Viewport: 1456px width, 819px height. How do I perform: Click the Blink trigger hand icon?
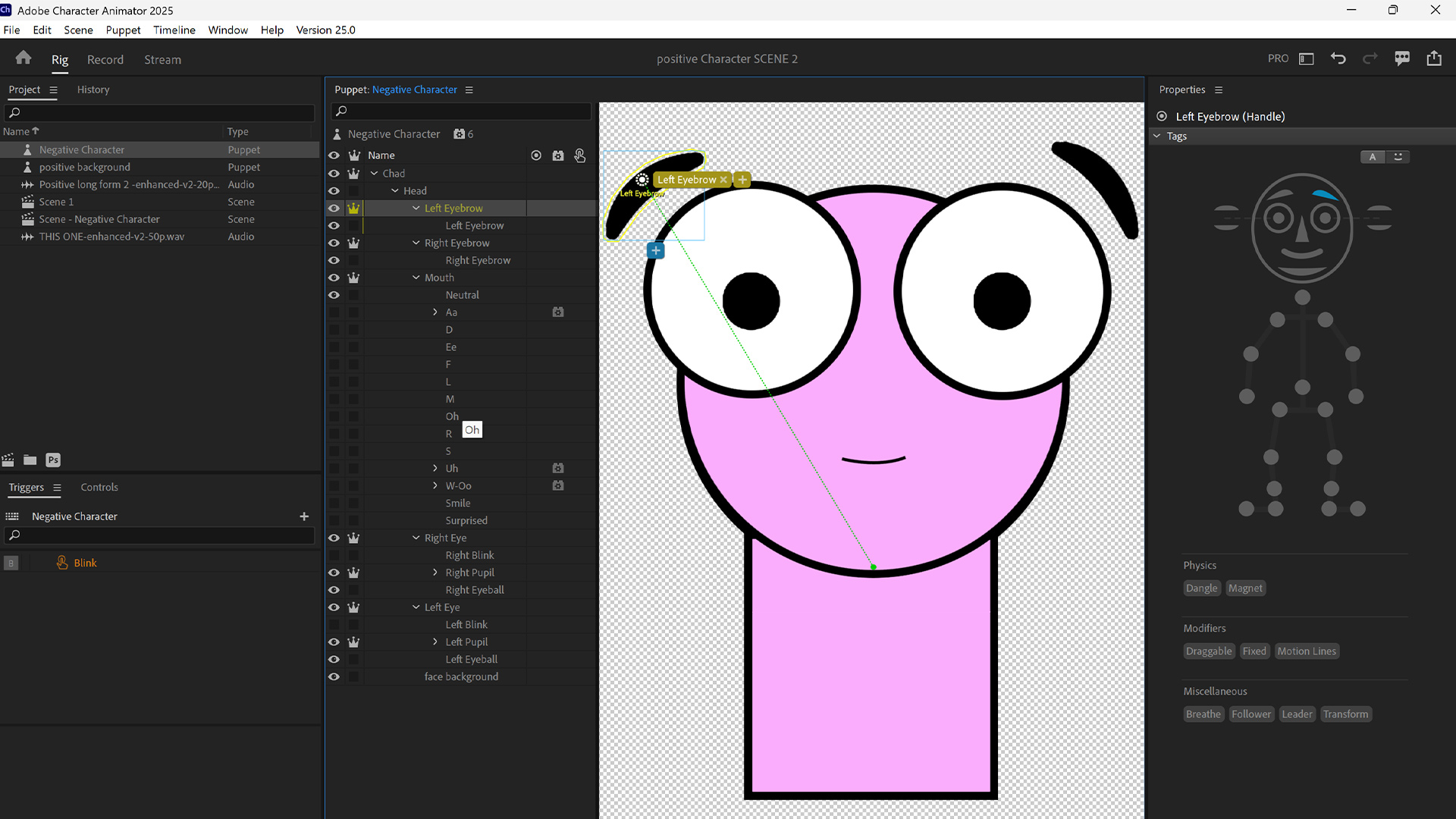(62, 563)
